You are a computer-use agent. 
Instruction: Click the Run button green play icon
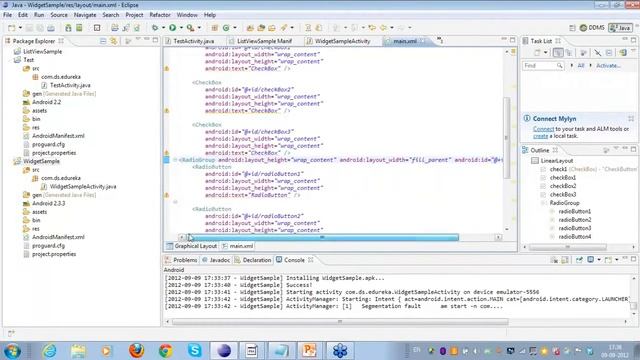(173, 28)
